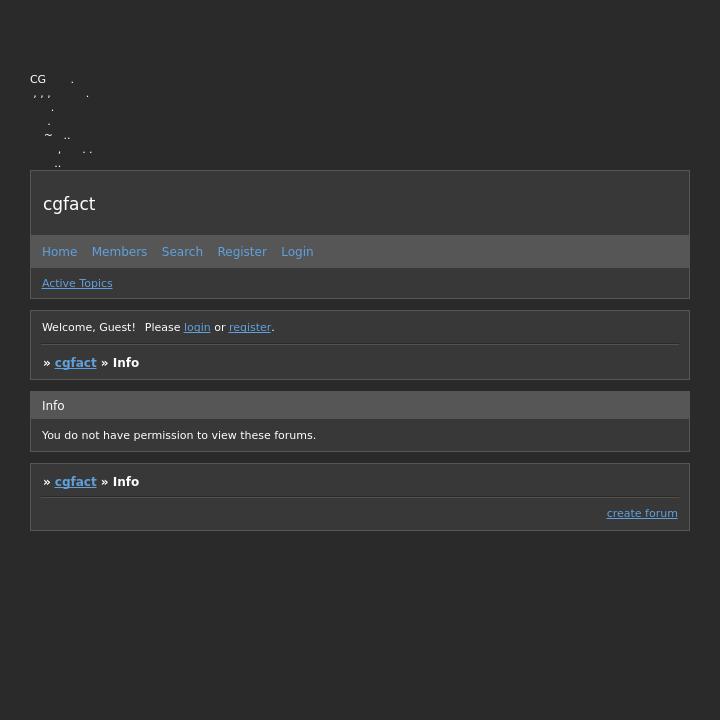
Task: Click the large cgfact board title
Action: pyautogui.click(x=69, y=204)
